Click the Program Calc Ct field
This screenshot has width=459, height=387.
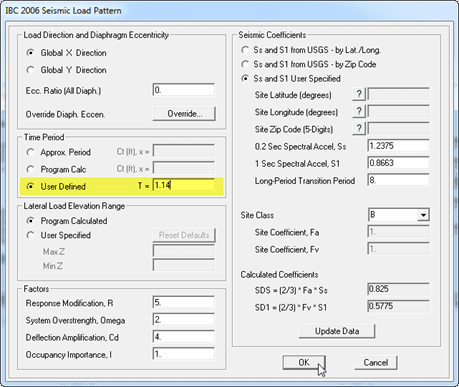184,168
